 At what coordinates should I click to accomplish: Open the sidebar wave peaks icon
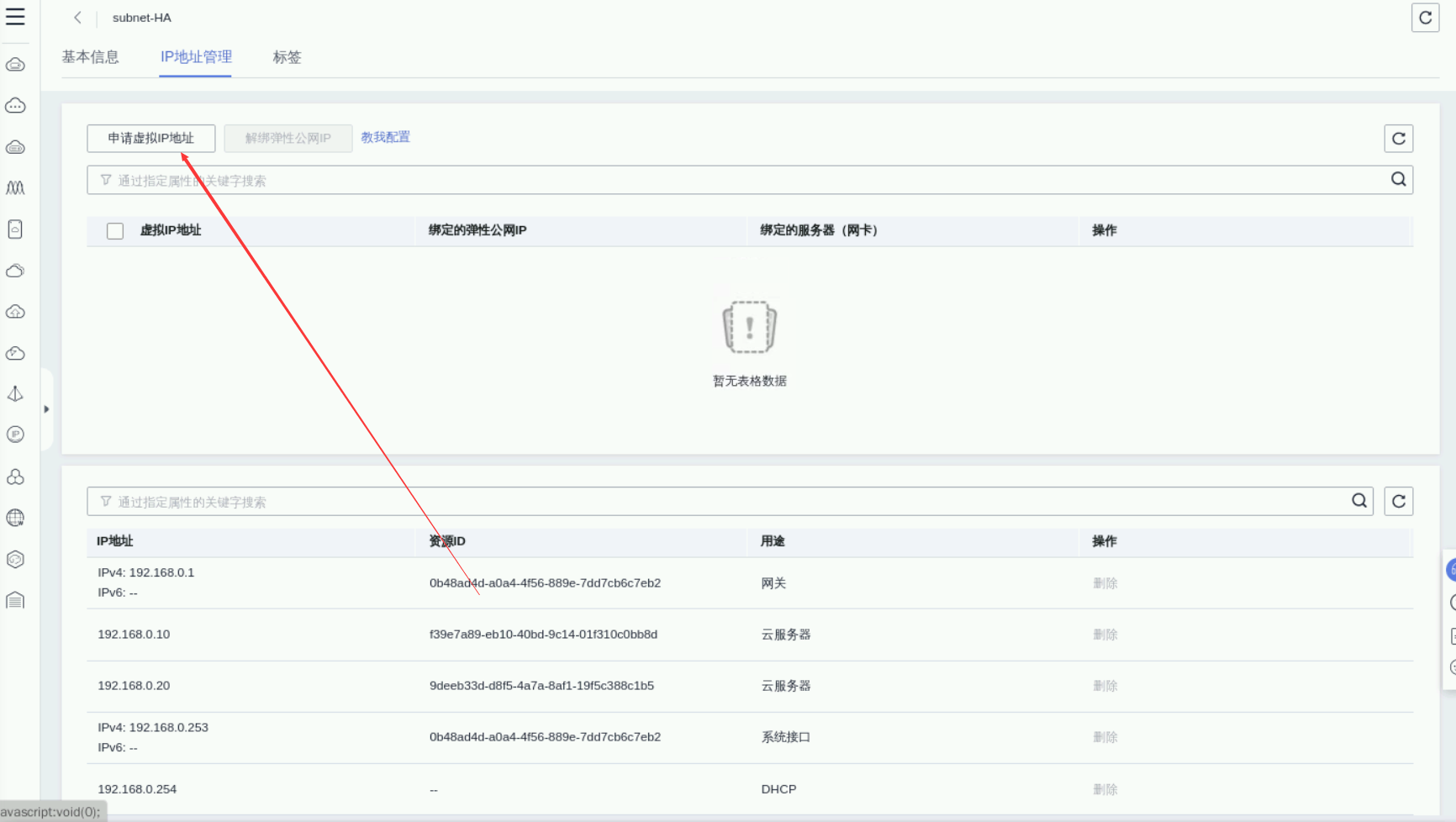[x=15, y=188]
